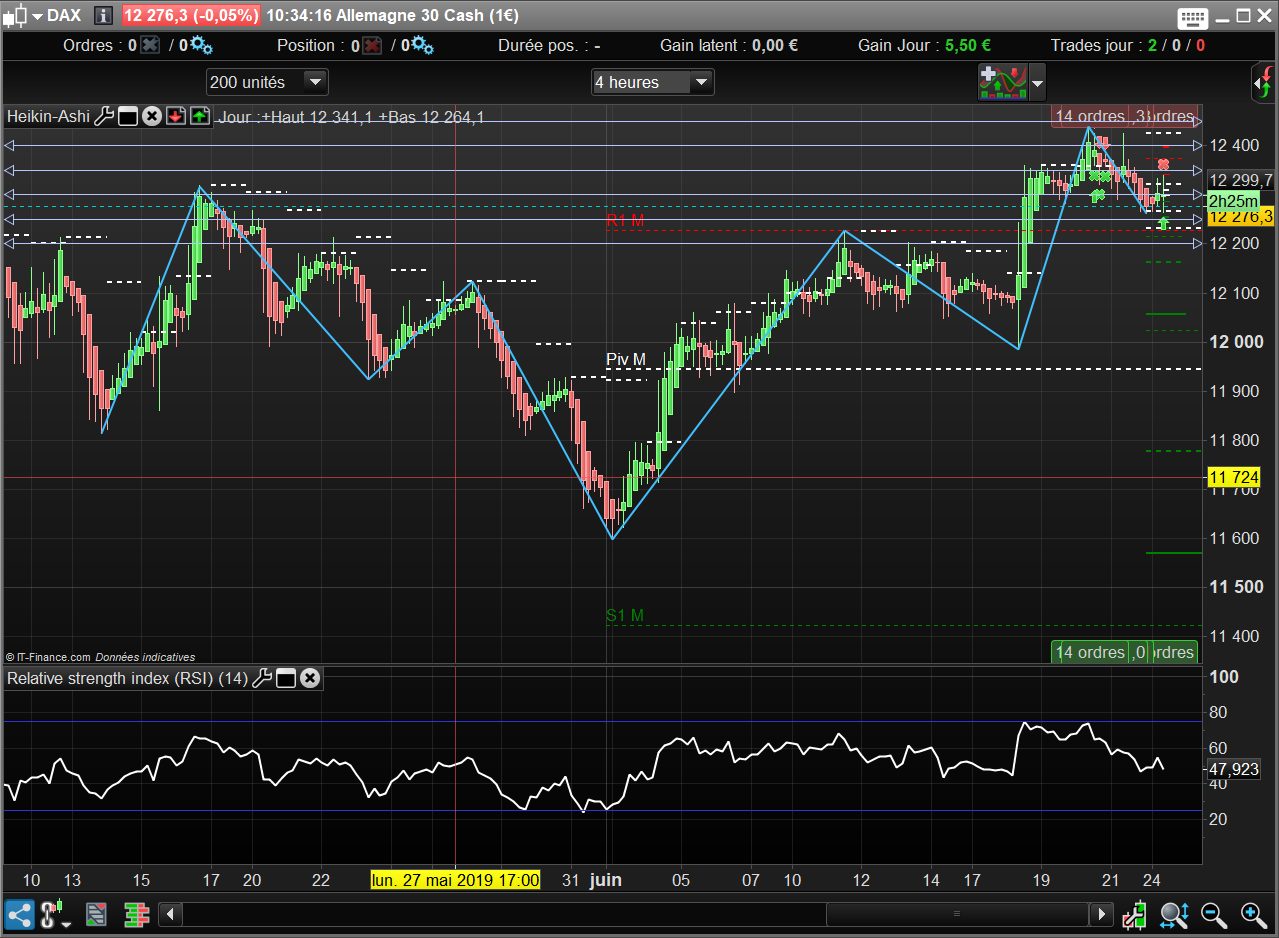Click the price scale candlestick icon bottom right
Viewport: 1279px width, 938px height.
(x=1134, y=913)
